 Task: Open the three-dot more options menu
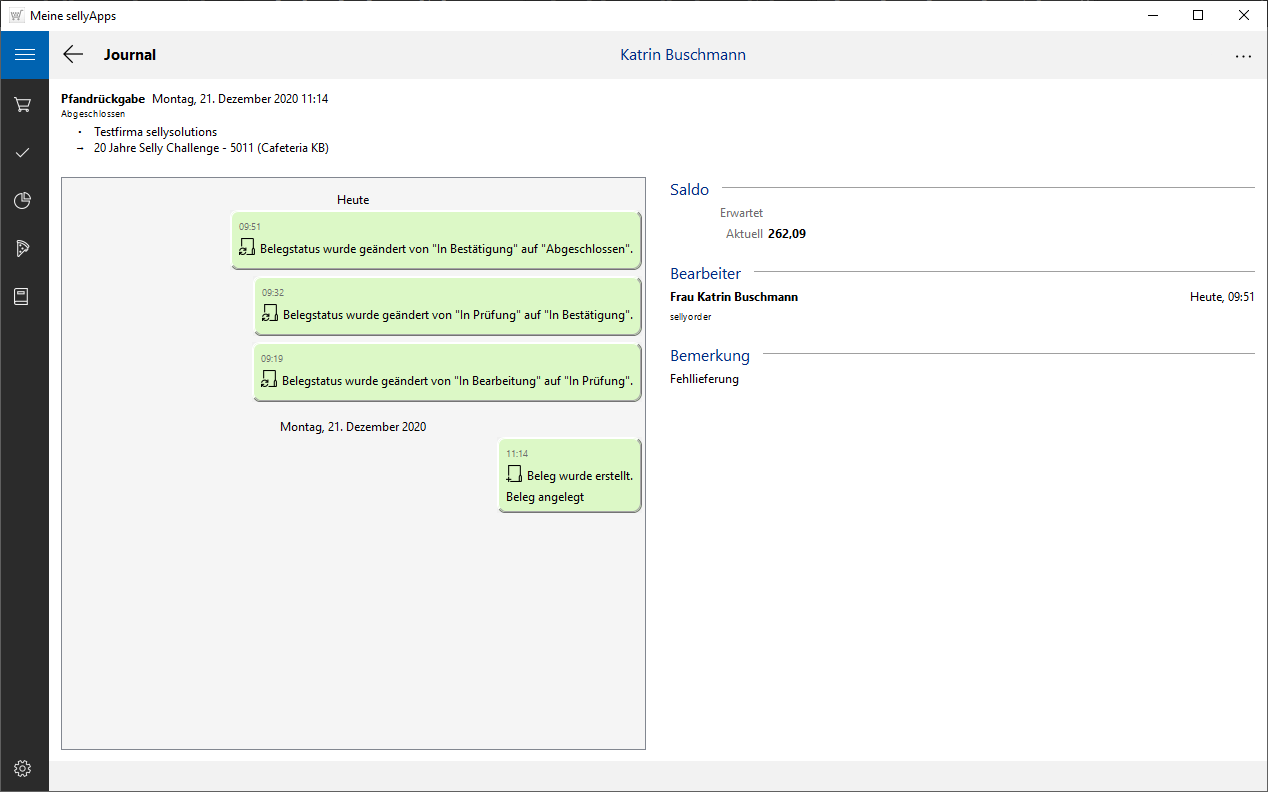[x=1243, y=56]
